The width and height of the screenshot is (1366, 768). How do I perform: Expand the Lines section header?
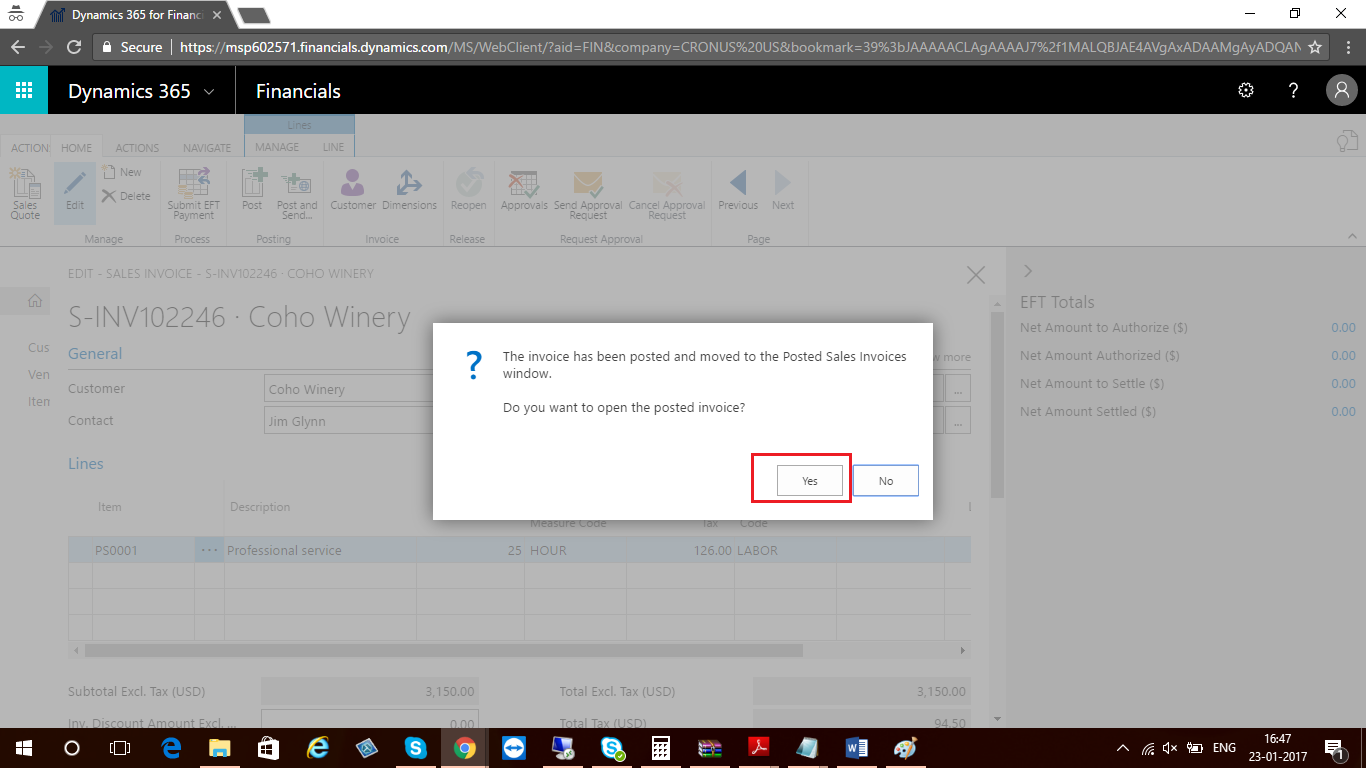[86, 463]
